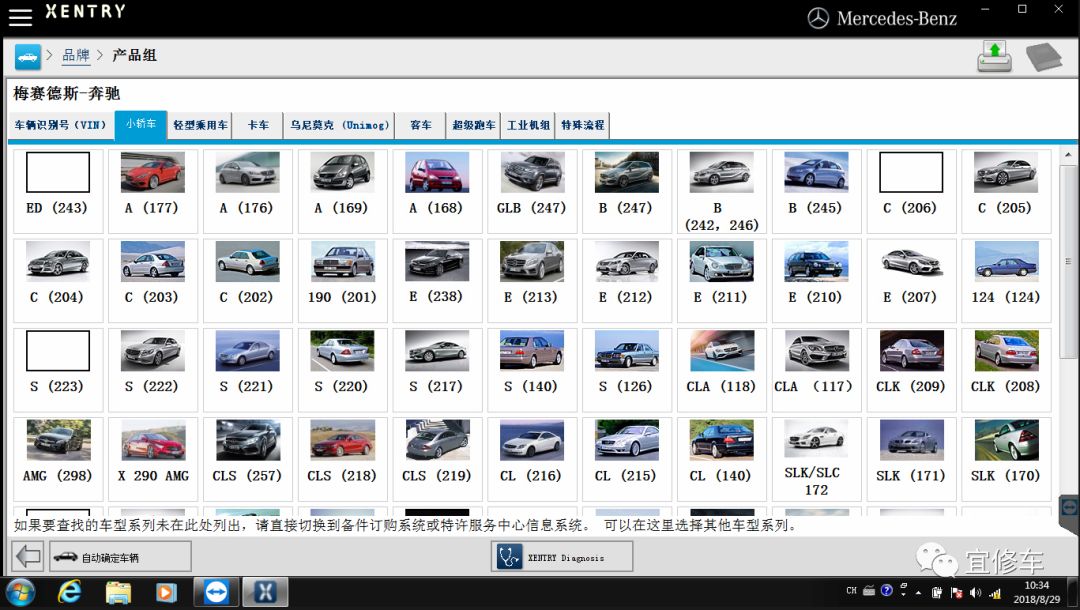Pick the A (169) model
The width and height of the screenshot is (1080, 610).
tap(342, 191)
